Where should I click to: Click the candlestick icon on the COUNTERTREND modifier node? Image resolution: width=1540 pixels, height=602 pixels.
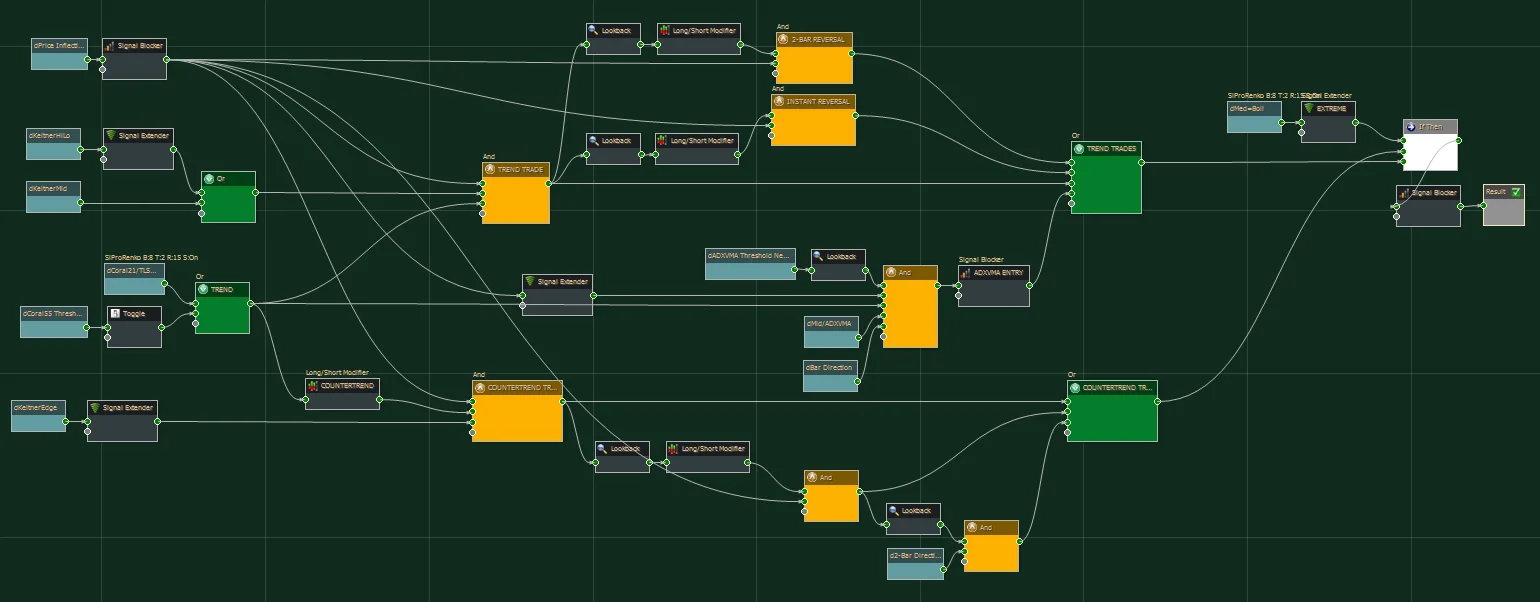point(313,386)
